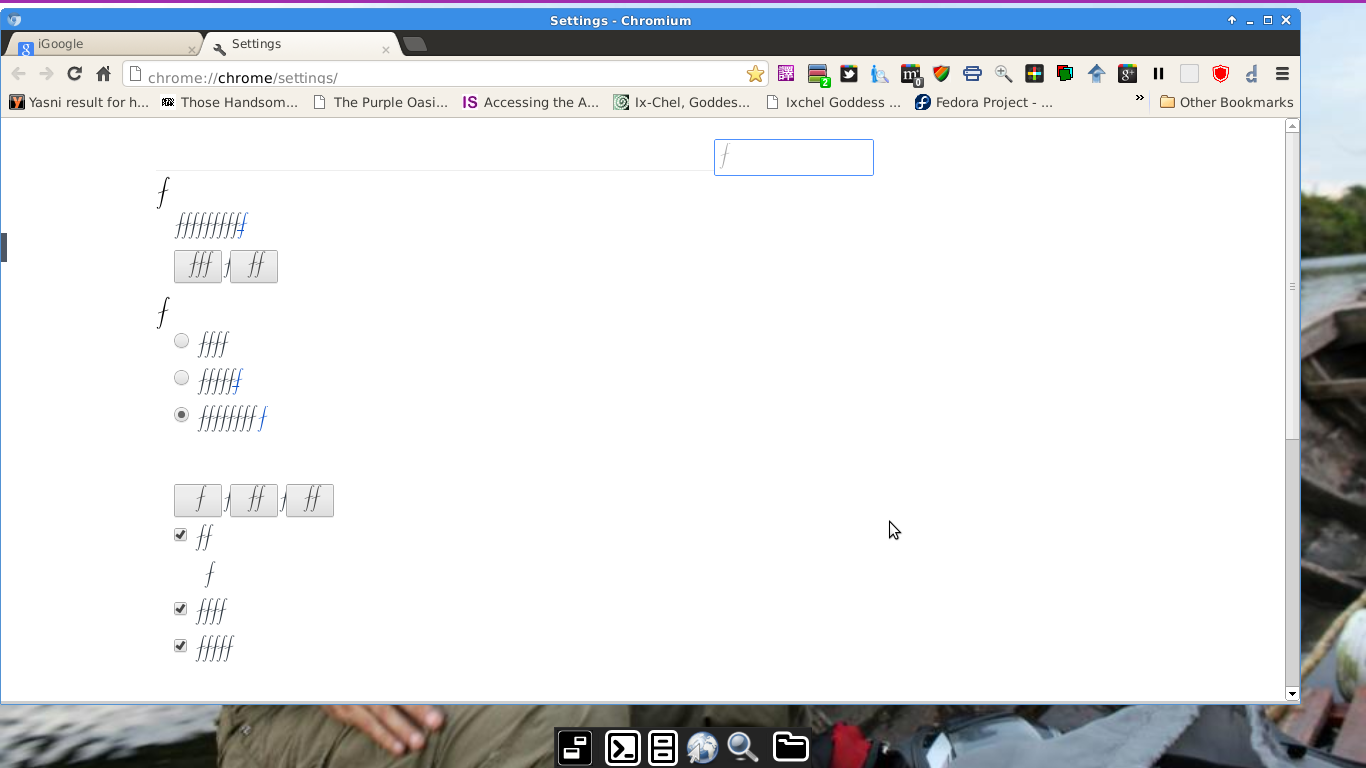The width and height of the screenshot is (1366, 768).
Task: Open the Fedora Project bookmark
Action: coord(984,102)
